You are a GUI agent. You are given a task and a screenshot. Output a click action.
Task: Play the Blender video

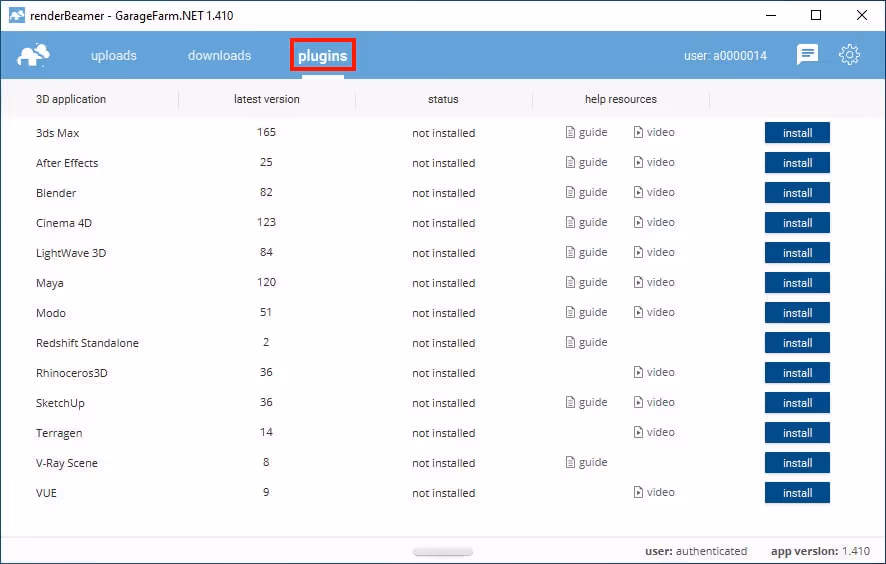pos(654,192)
